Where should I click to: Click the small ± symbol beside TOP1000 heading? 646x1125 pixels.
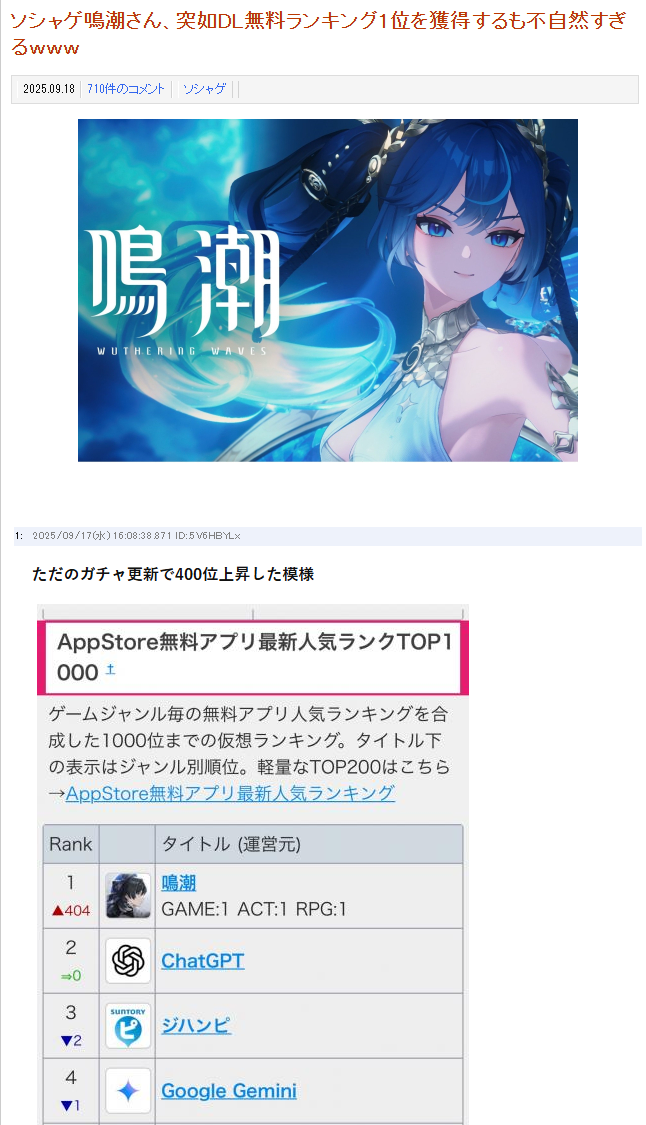(111, 669)
